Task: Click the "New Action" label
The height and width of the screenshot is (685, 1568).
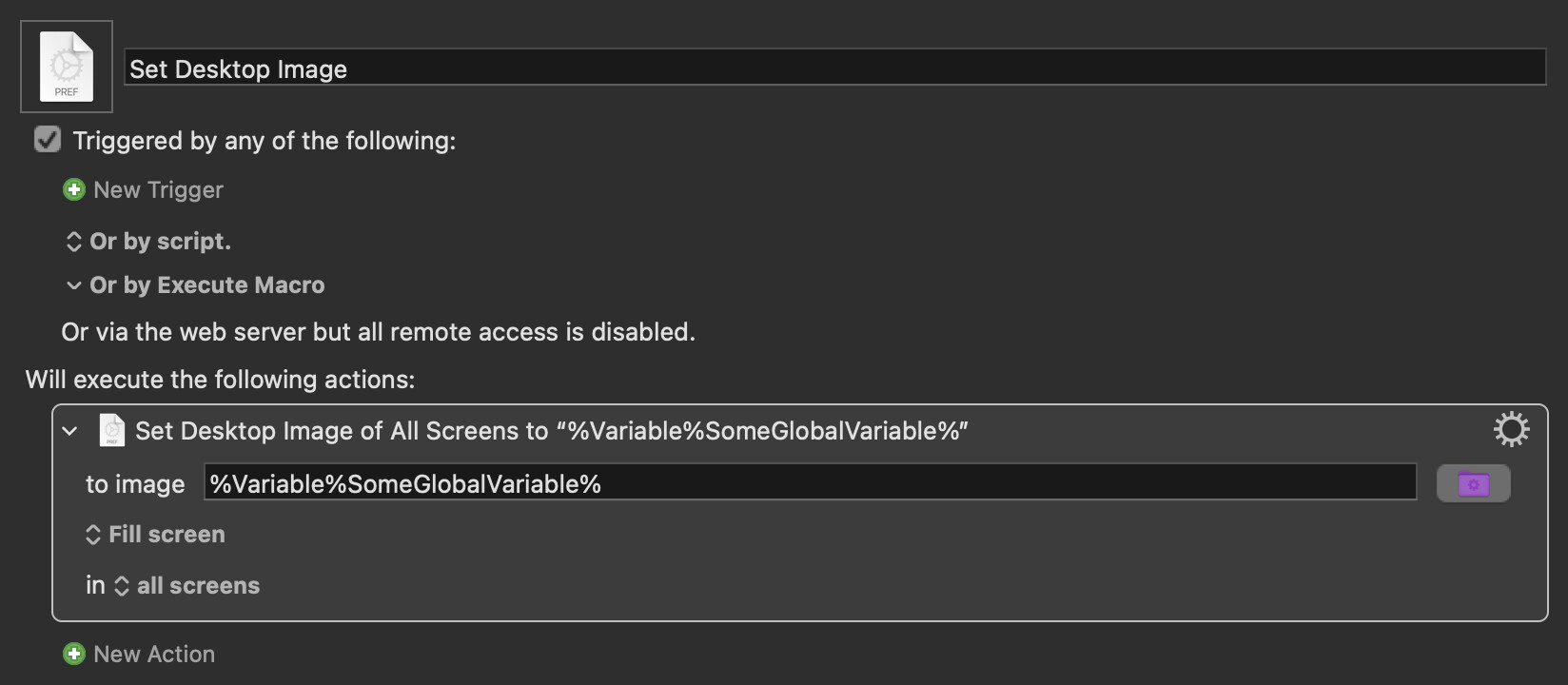Action: 154,655
